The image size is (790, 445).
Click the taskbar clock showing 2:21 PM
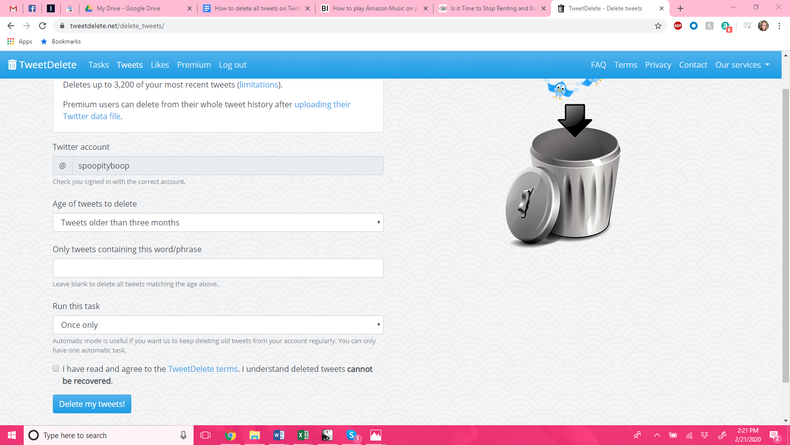[x=748, y=435]
